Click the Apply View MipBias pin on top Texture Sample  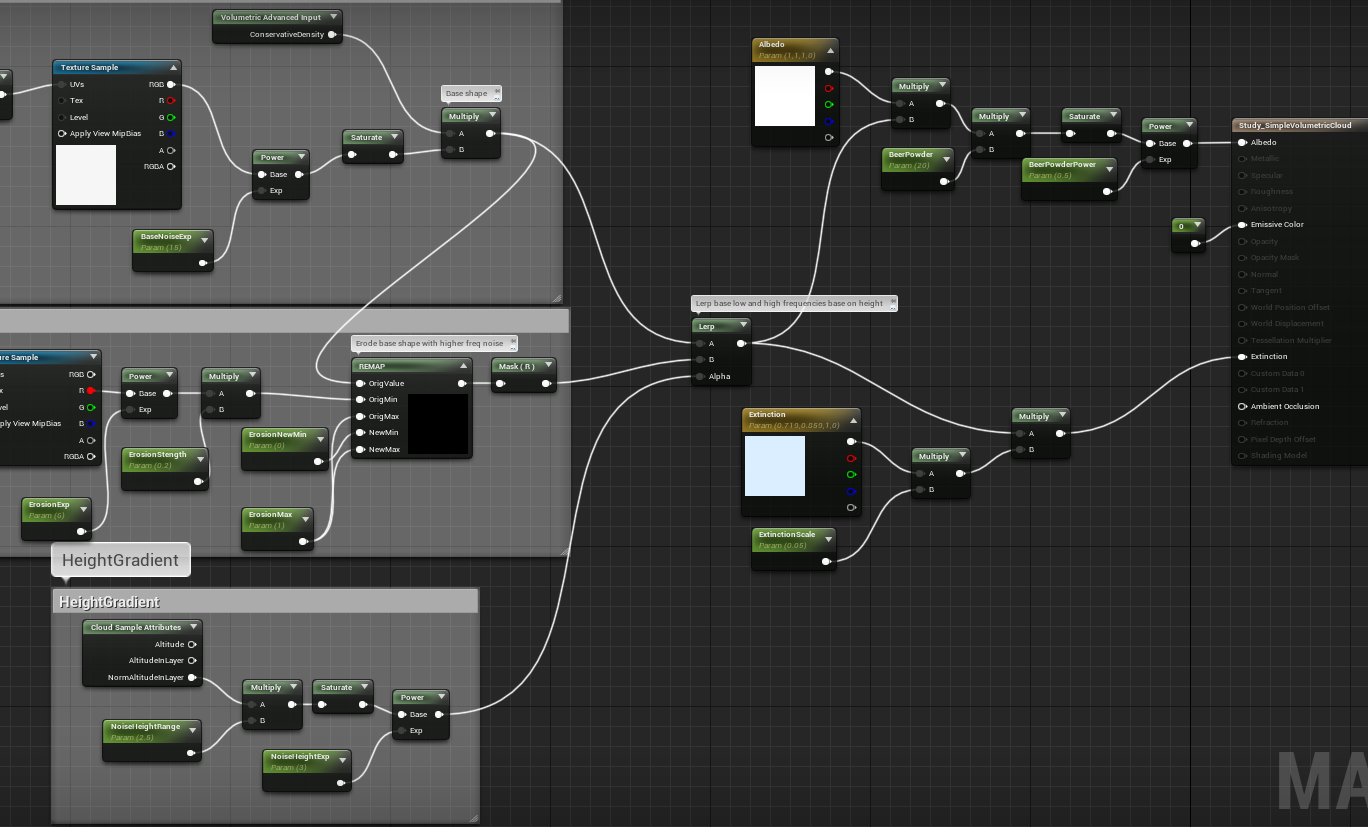(x=62, y=133)
